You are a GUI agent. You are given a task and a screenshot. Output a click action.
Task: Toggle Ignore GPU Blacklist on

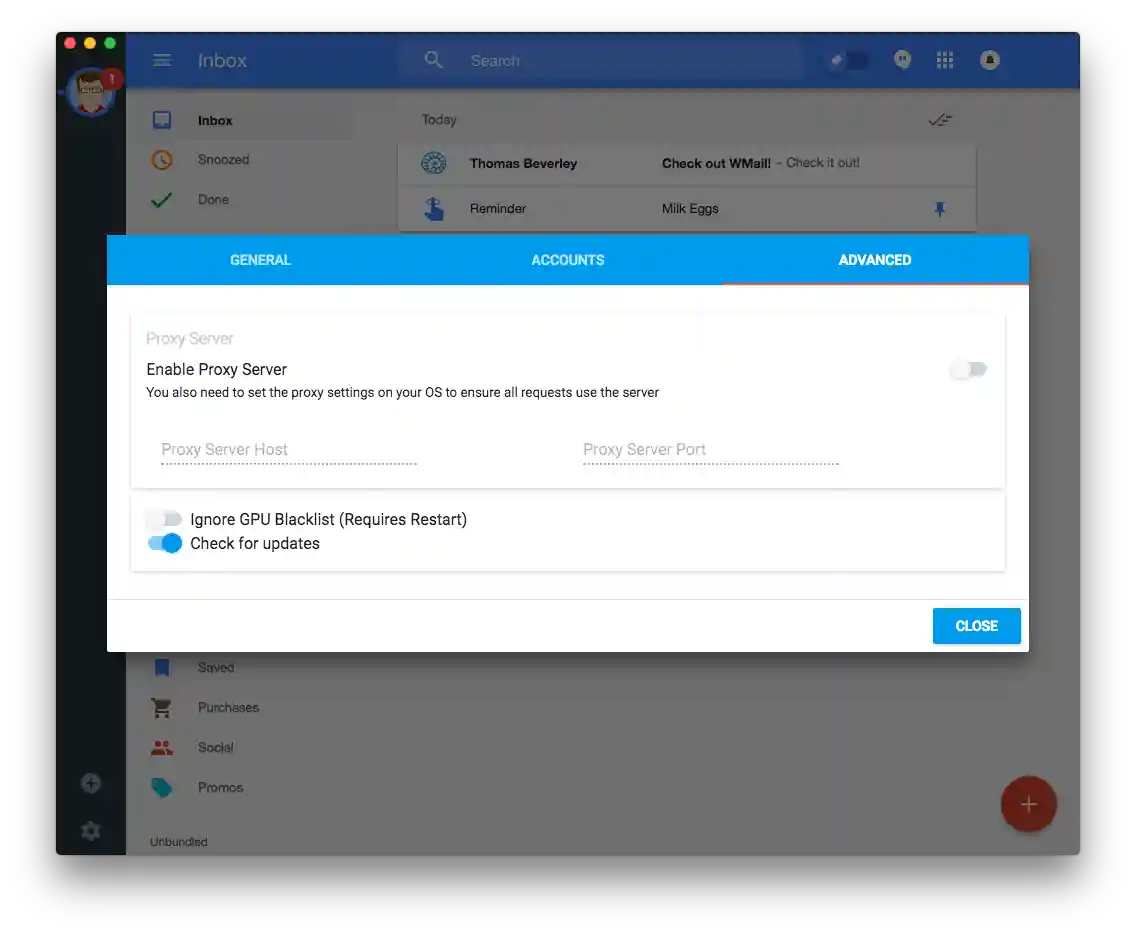(164, 519)
